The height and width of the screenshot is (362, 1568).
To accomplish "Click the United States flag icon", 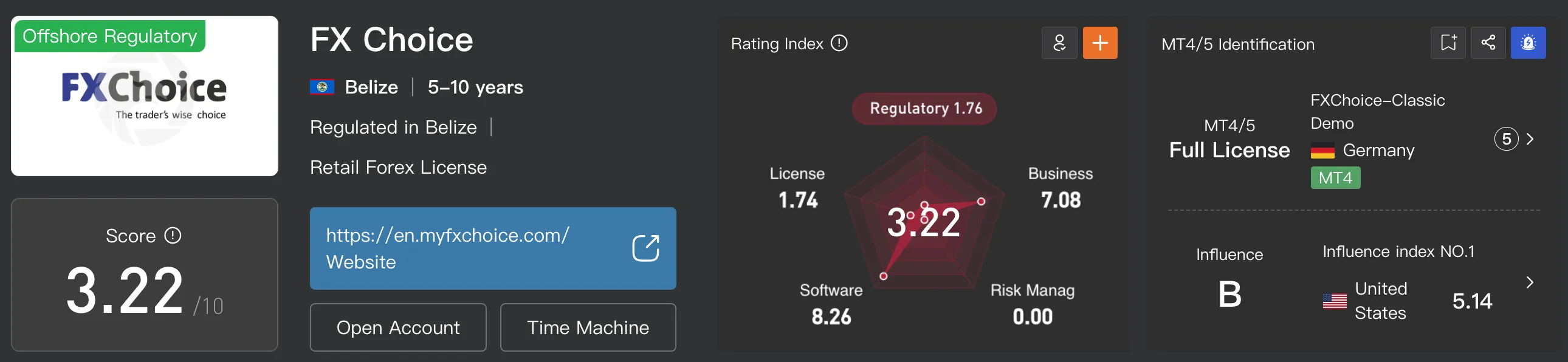I will [x=1335, y=301].
